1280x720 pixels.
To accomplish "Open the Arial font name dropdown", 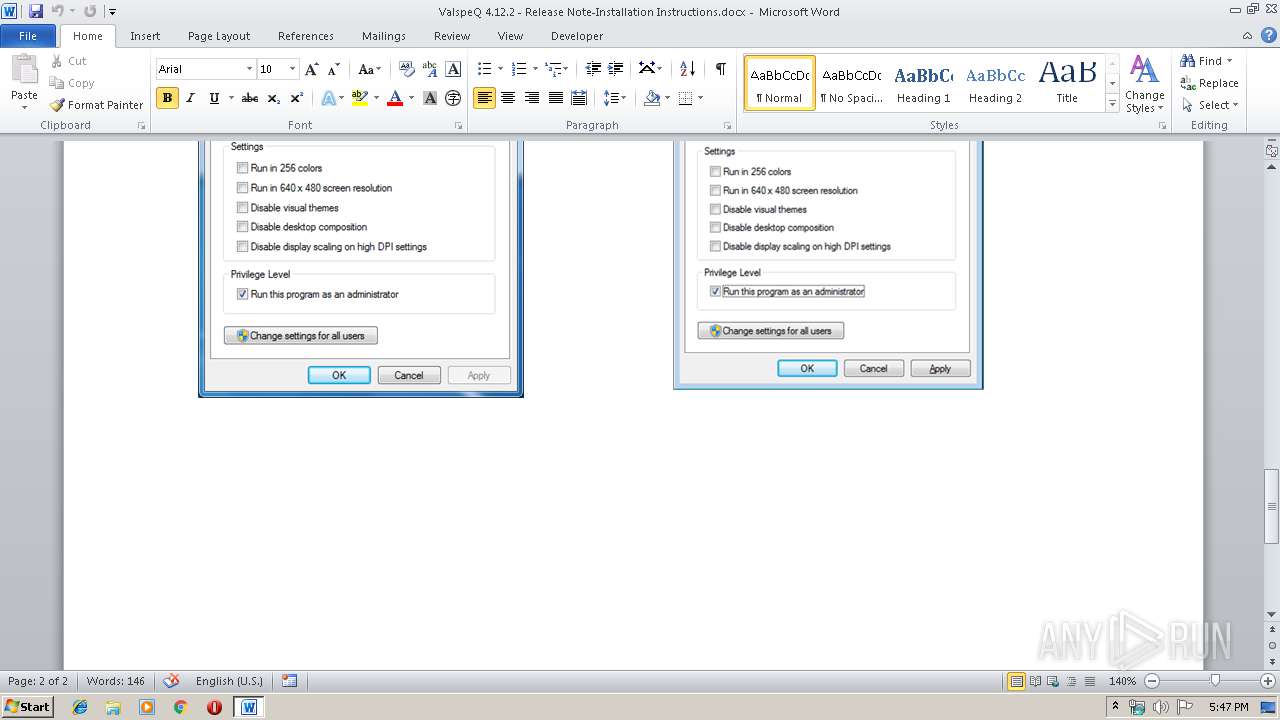I will coord(249,69).
